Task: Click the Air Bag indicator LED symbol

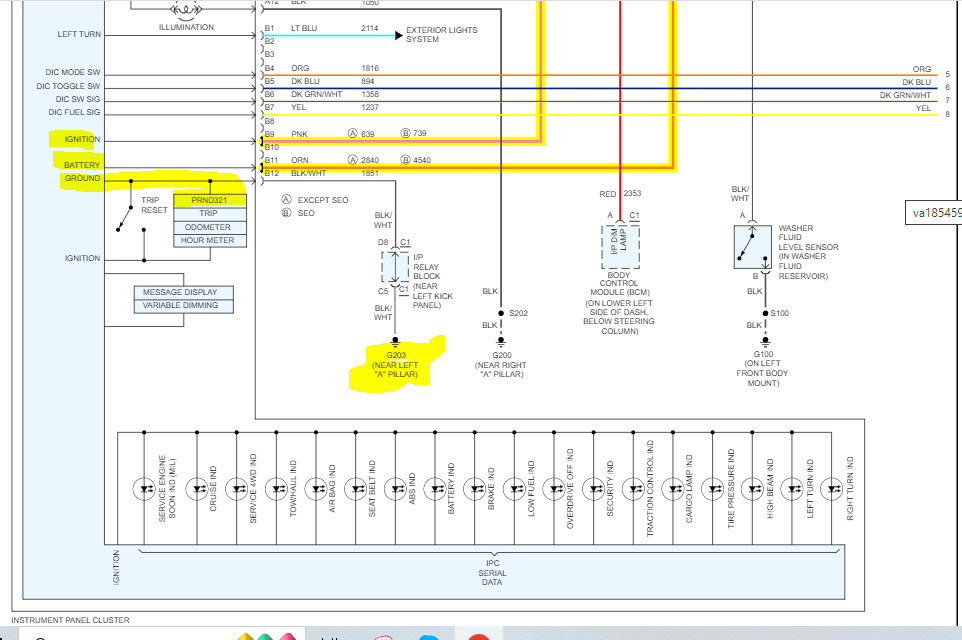Action: 316,489
